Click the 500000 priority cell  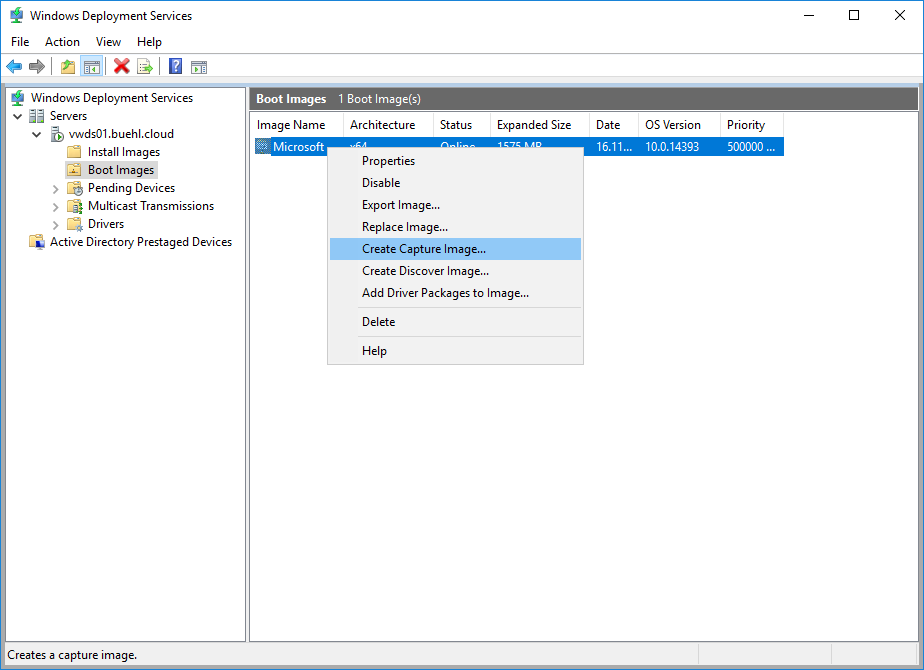click(x=752, y=147)
